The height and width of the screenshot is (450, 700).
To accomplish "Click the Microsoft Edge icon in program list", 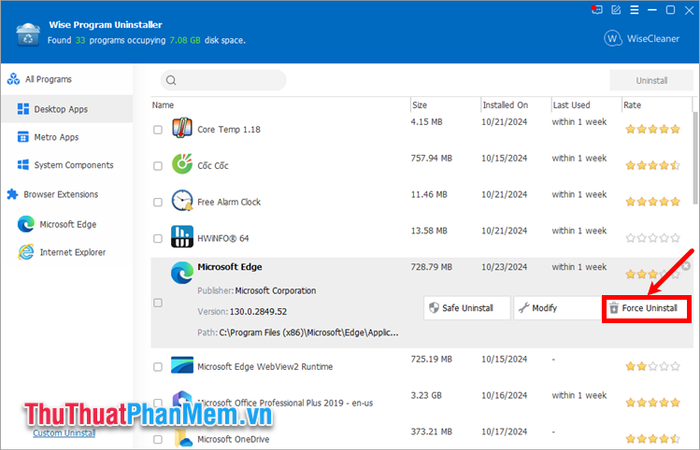I will click(182, 273).
